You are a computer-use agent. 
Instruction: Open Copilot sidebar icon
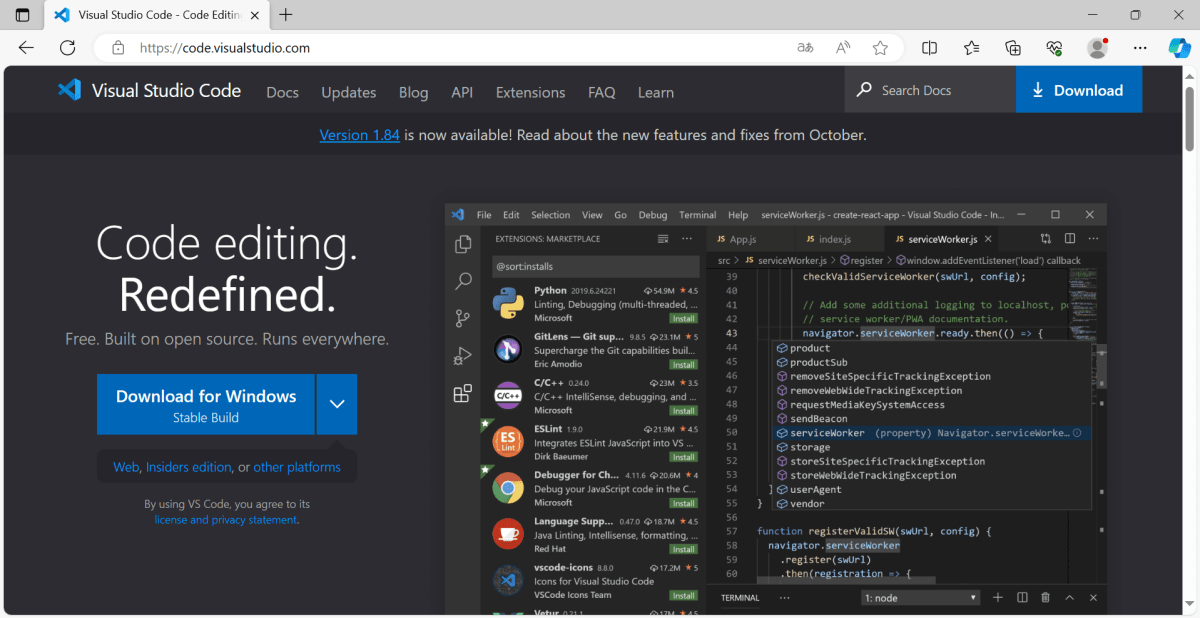point(1180,48)
